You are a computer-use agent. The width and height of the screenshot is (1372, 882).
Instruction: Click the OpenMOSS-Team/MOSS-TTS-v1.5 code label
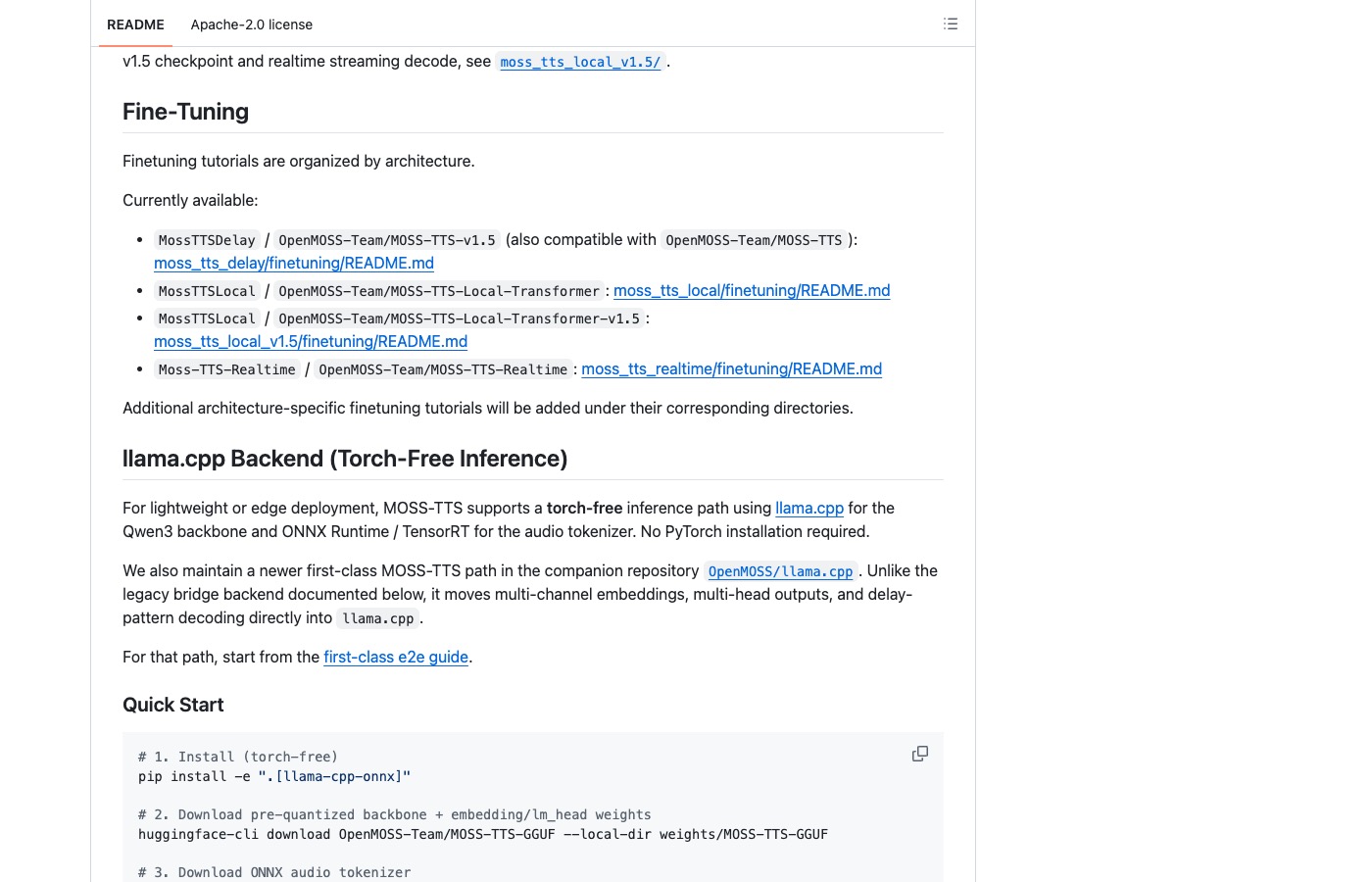pyautogui.click(x=387, y=240)
